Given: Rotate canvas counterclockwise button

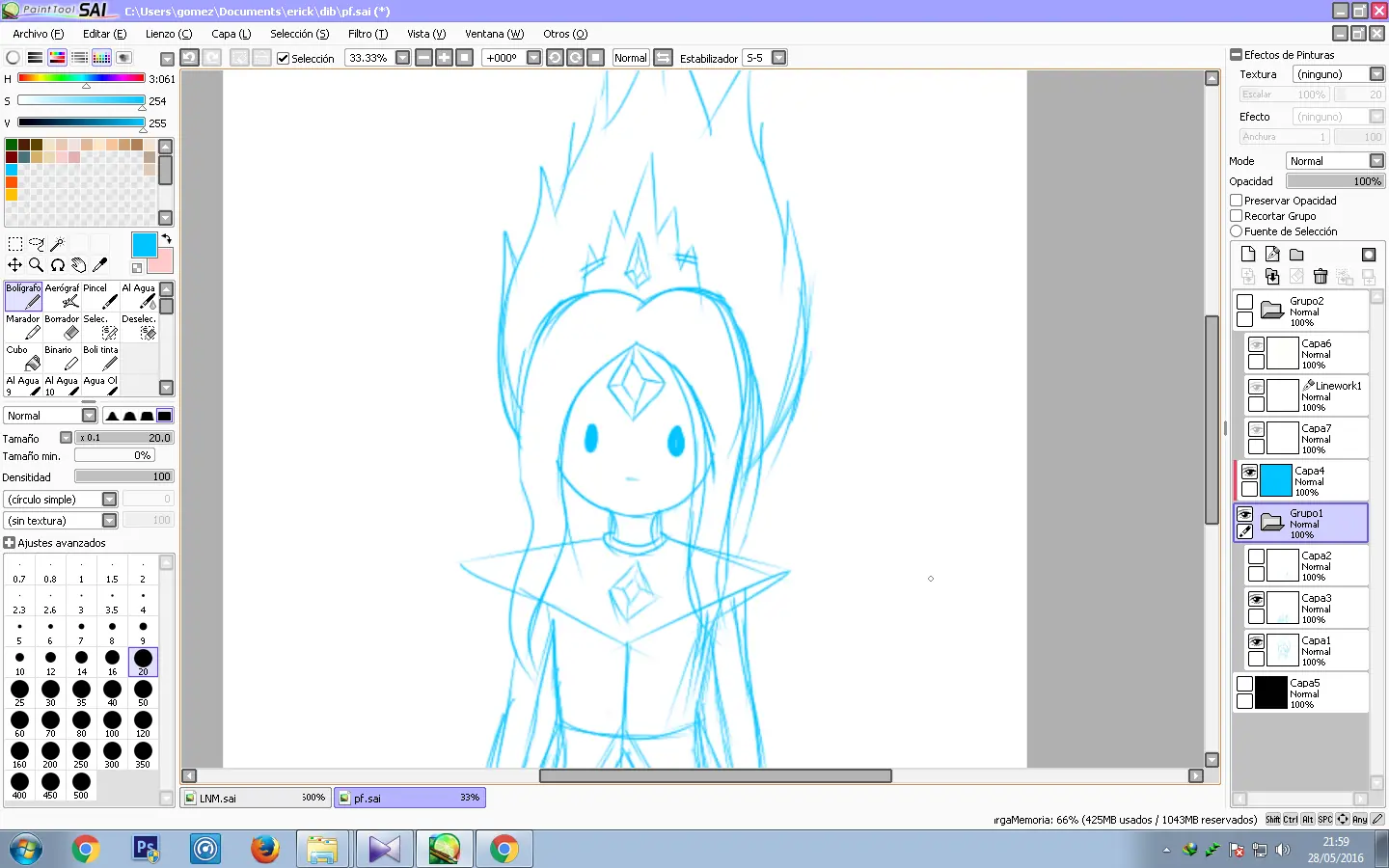Looking at the screenshot, I should pos(555,58).
